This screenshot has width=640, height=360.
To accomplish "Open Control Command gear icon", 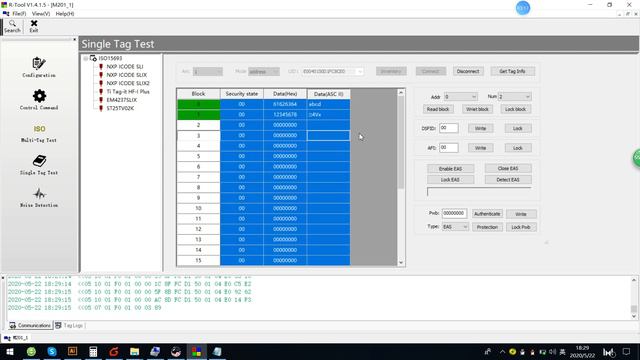I will point(39,100).
